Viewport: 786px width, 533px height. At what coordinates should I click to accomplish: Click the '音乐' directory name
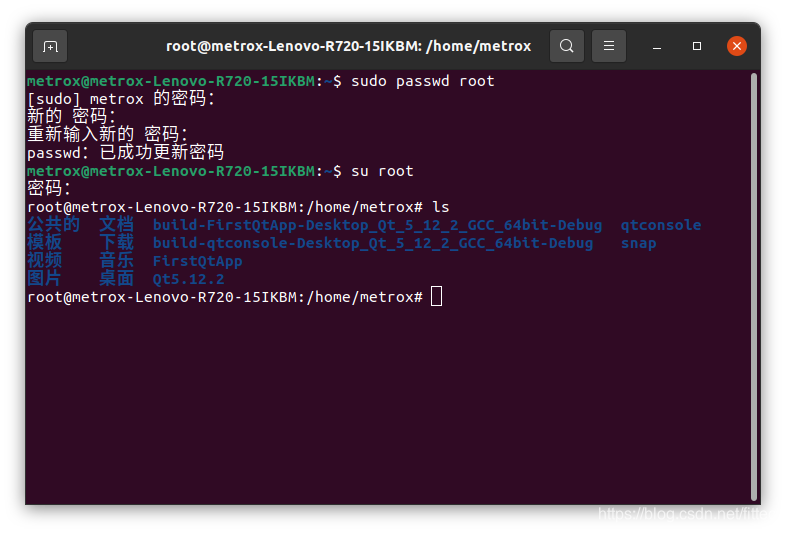click(116, 261)
